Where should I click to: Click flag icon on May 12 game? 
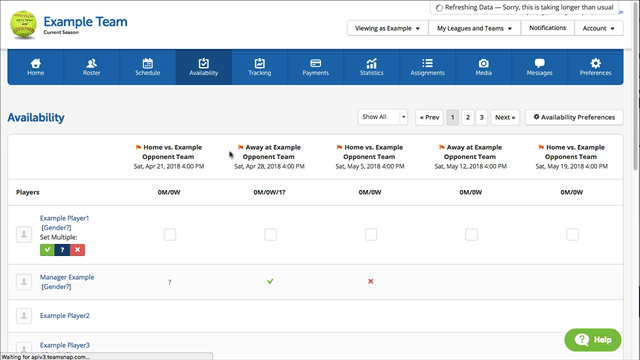[441, 147]
